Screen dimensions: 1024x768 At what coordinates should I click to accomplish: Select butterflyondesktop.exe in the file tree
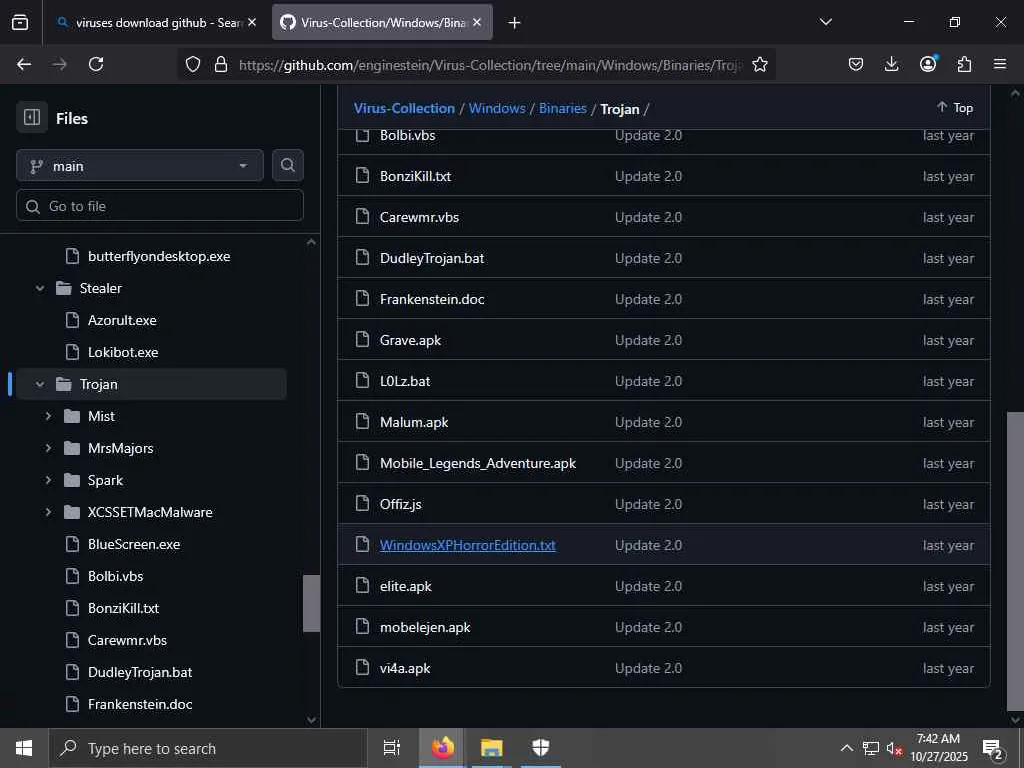[x=159, y=256]
